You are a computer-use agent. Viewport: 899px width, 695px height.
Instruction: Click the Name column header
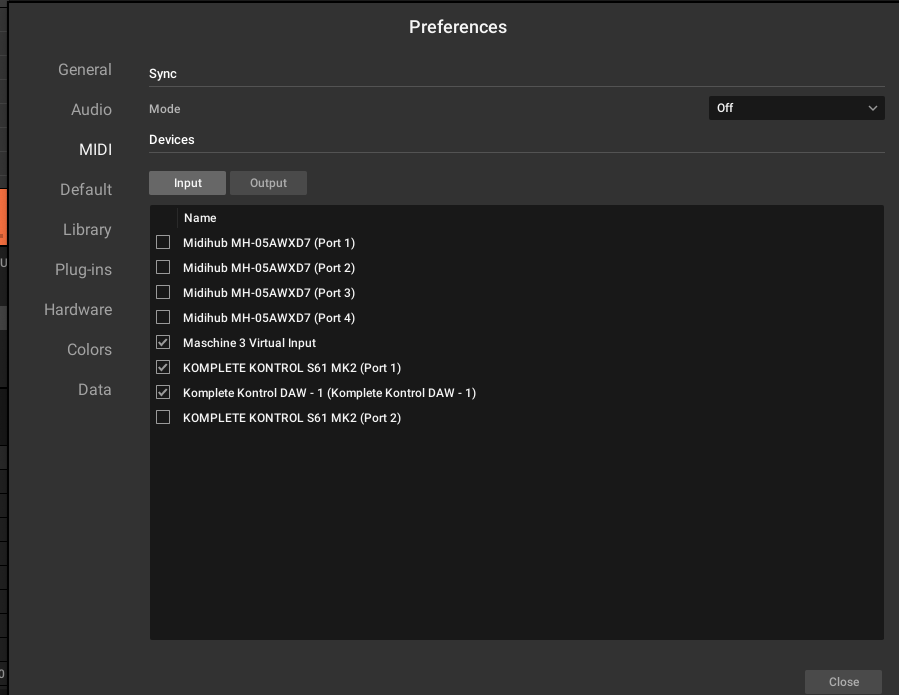coord(200,218)
